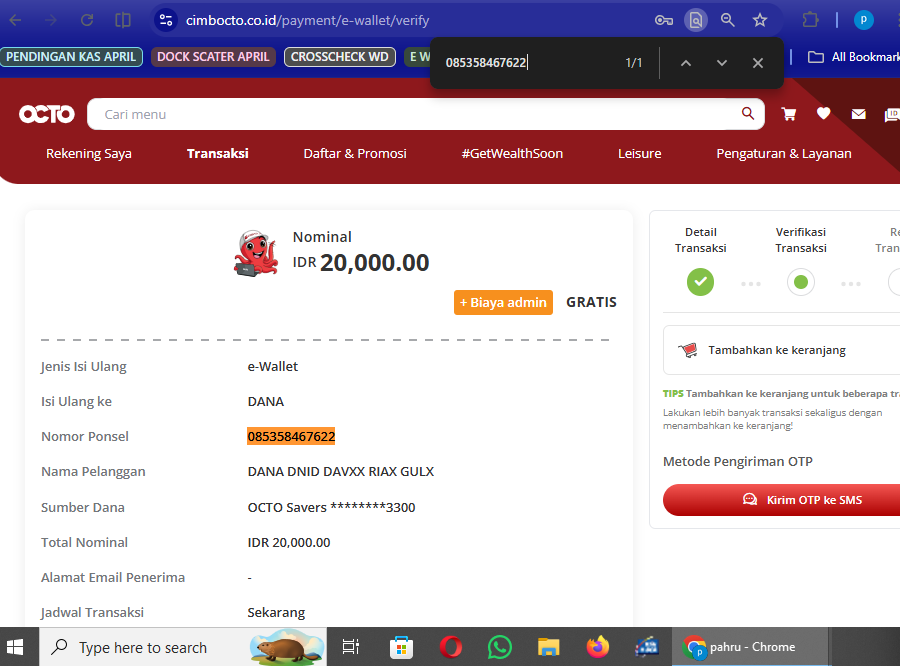This screenshot has width=900, height=666.
Task: Open the Leisure menu
Action: point(639,154)
